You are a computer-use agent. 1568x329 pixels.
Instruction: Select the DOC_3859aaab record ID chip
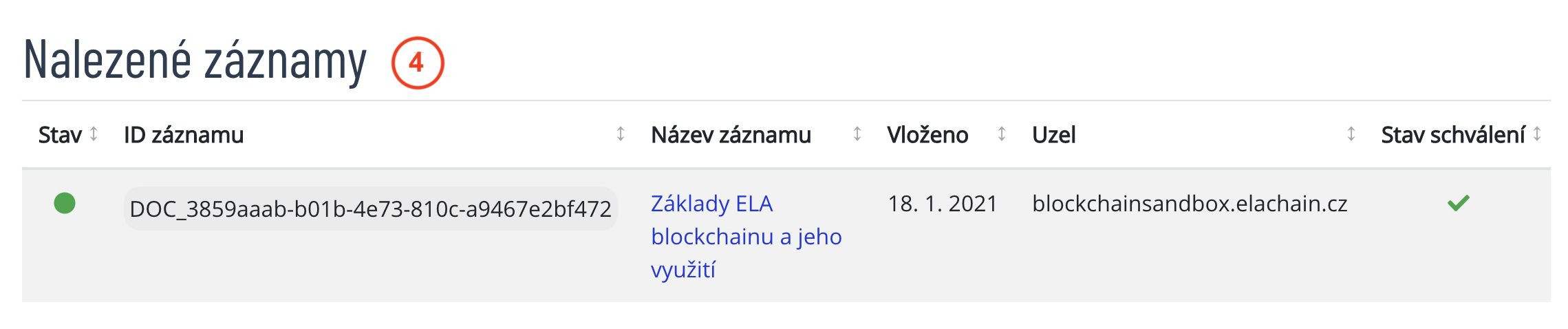[x=370, y=209]
